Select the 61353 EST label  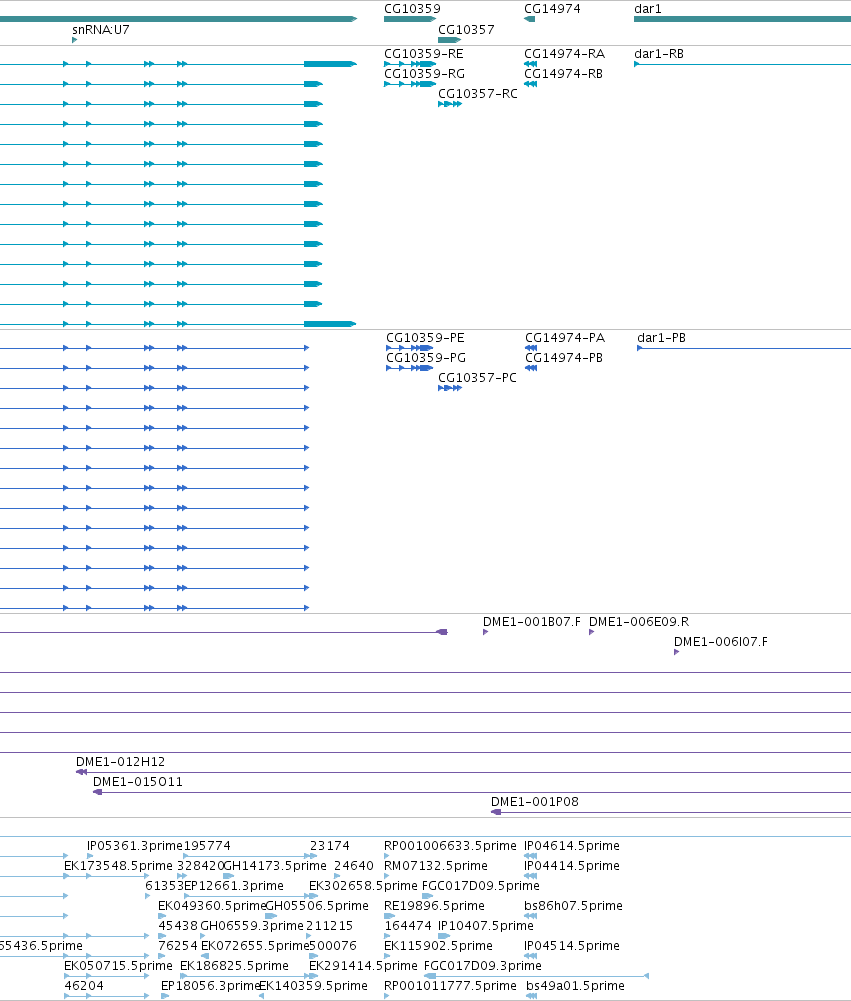[165, 885]
